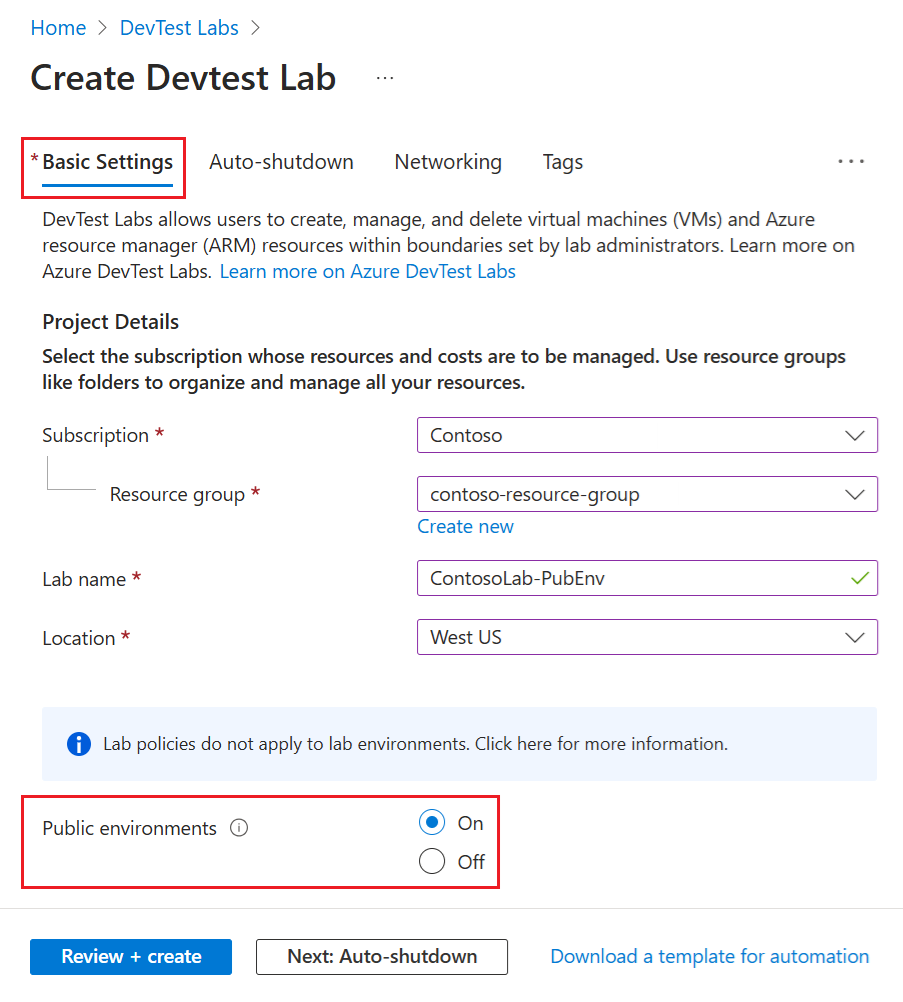Switch to the Auto-shutdown tab
Viewport: 903px width, 1002px height.
[x=281, y=162]
